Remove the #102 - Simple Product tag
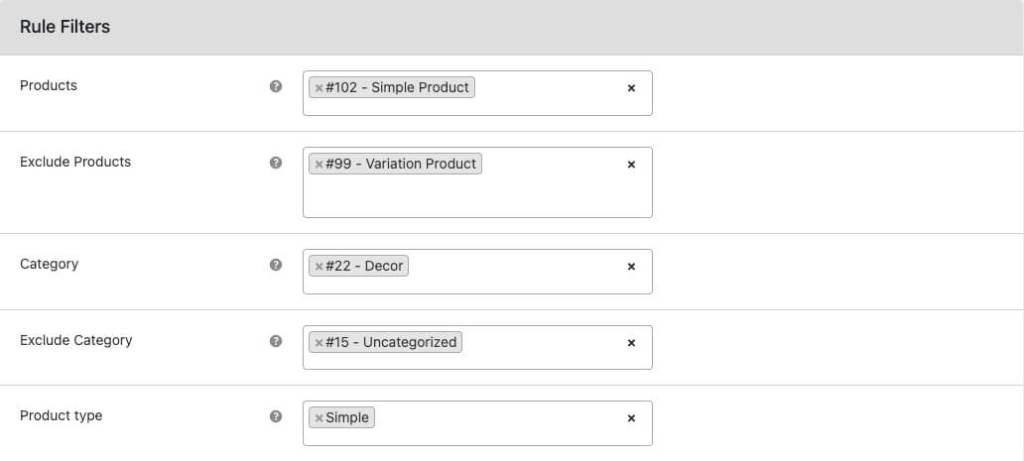The image size is (1024, 461). (319, 88)
